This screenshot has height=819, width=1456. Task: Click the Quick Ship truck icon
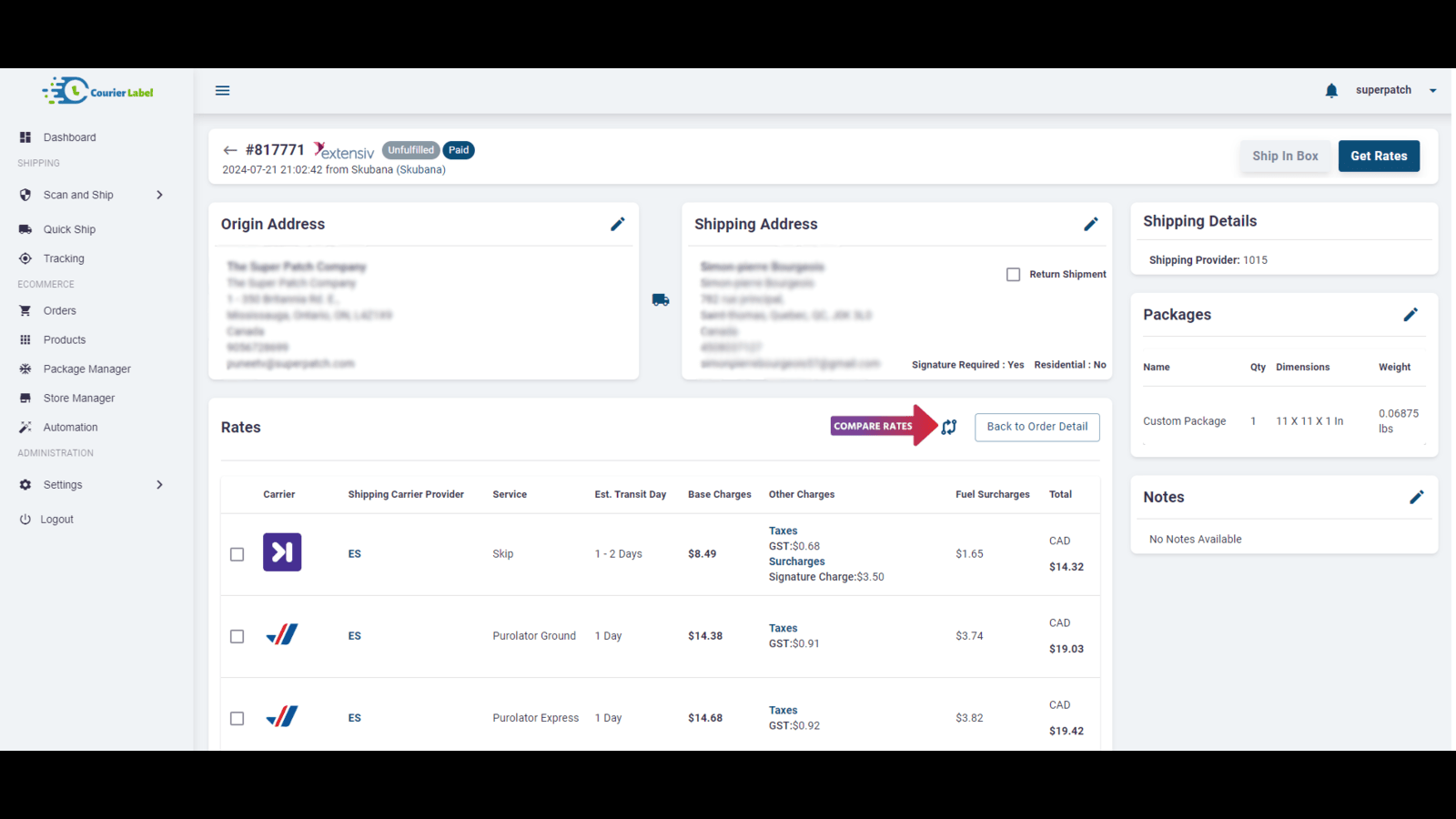pyautogui.click(x=25, y=229)
